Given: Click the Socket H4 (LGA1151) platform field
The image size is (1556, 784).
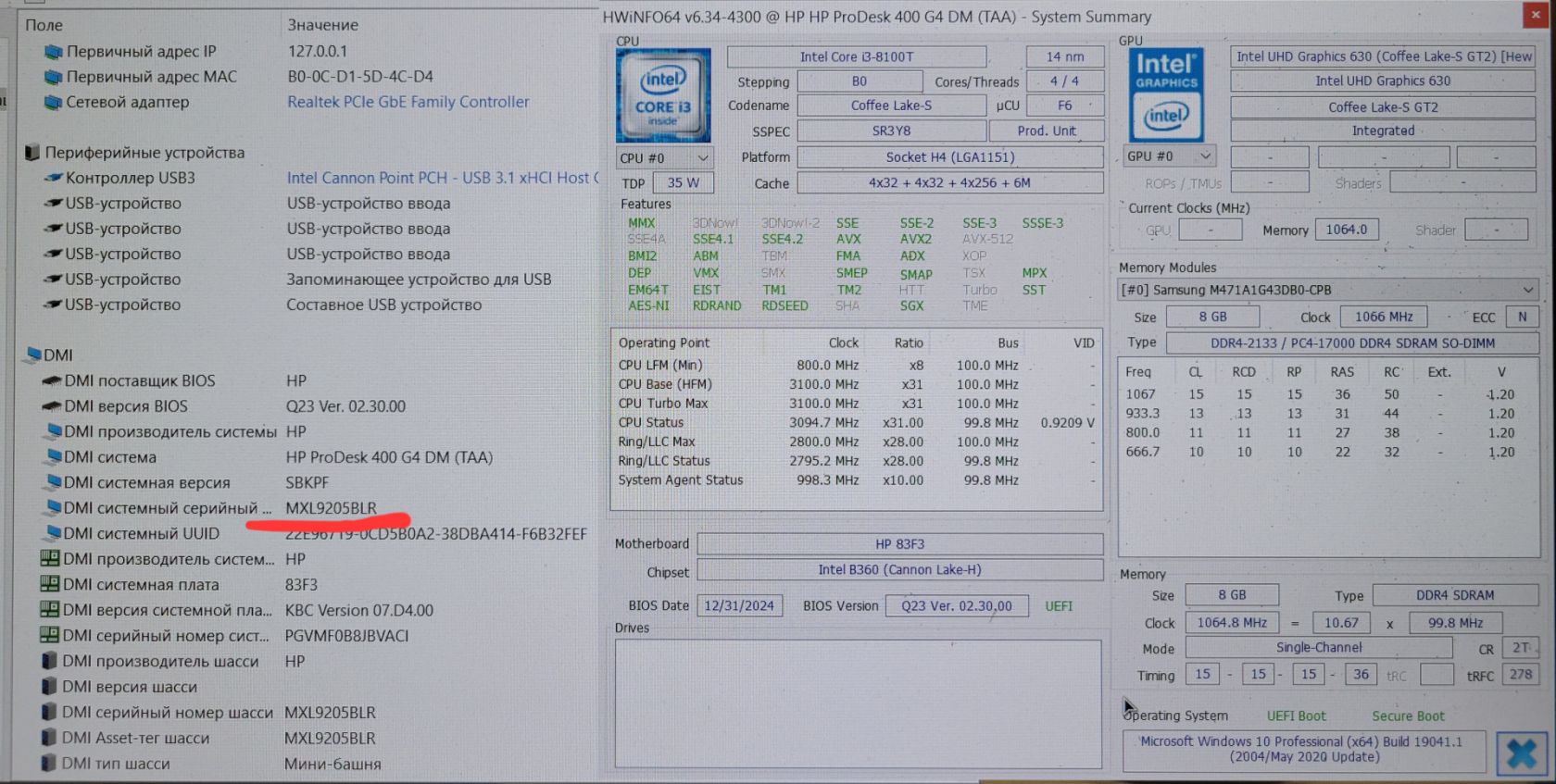Looking at the screenshot, I should (x=950, y=157).
